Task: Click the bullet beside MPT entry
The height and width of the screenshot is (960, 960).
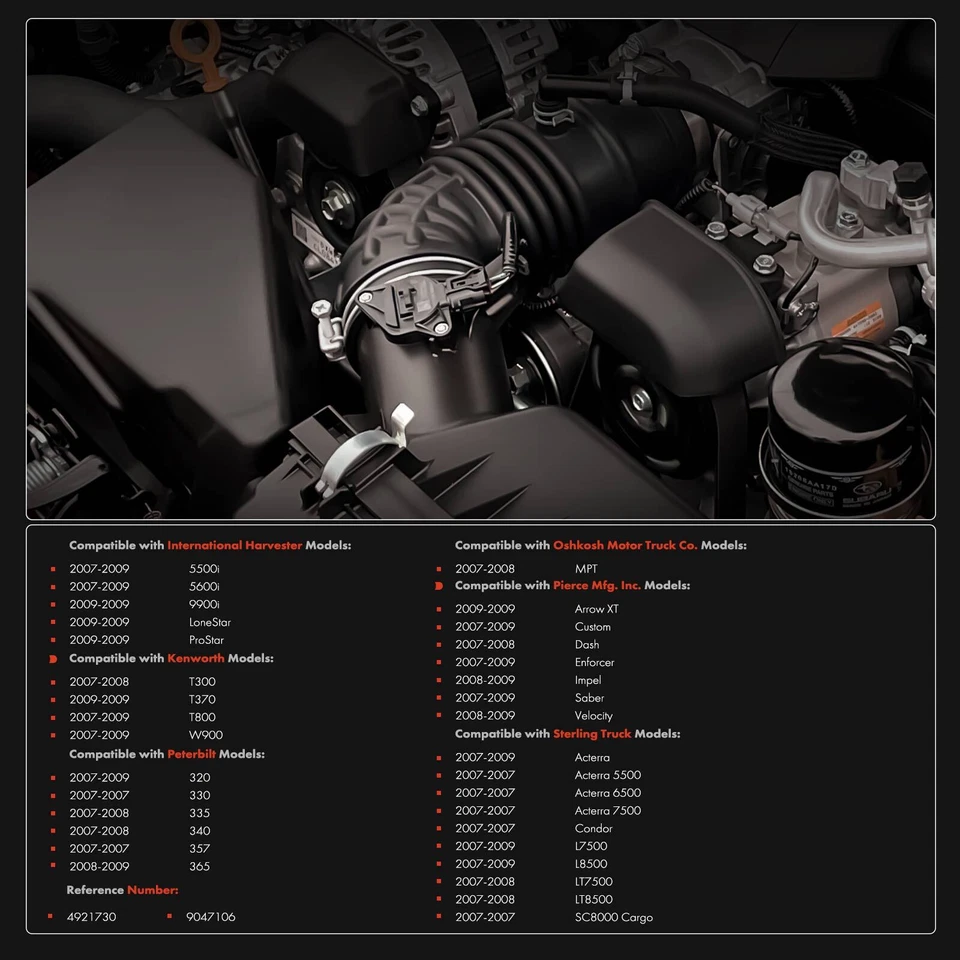Action: point(440,568)
